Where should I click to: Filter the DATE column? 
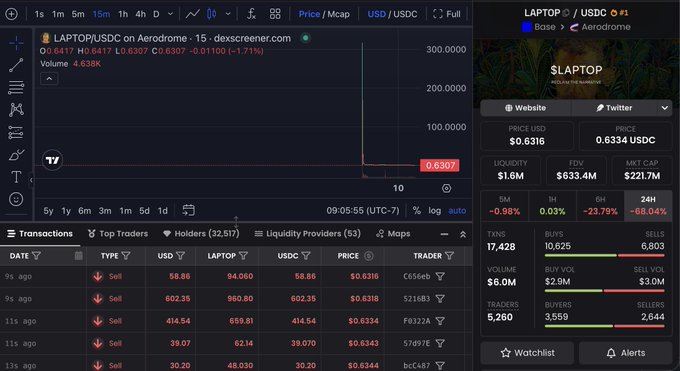(36, 256)
